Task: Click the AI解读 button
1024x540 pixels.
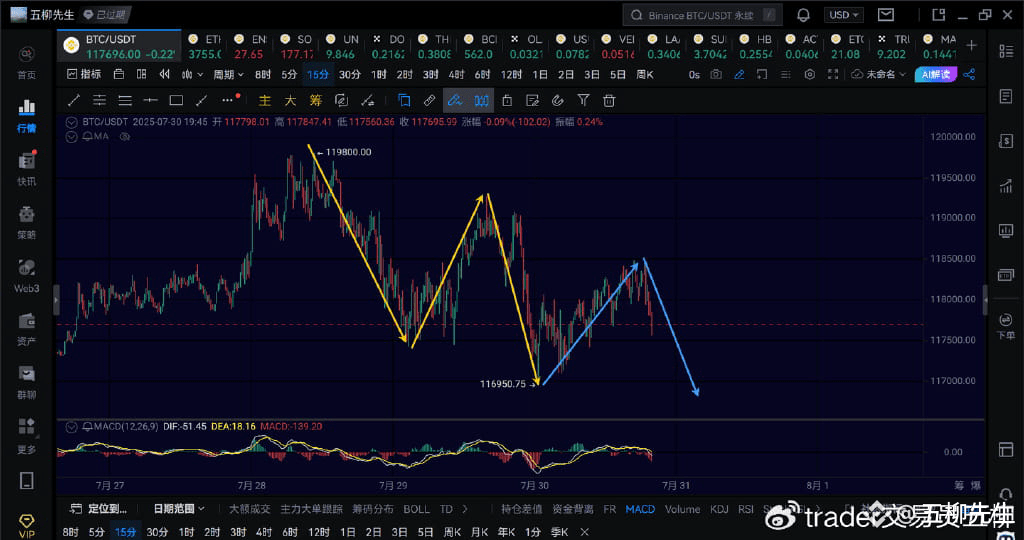Action: pyautogui.click(x=936, y=74)
